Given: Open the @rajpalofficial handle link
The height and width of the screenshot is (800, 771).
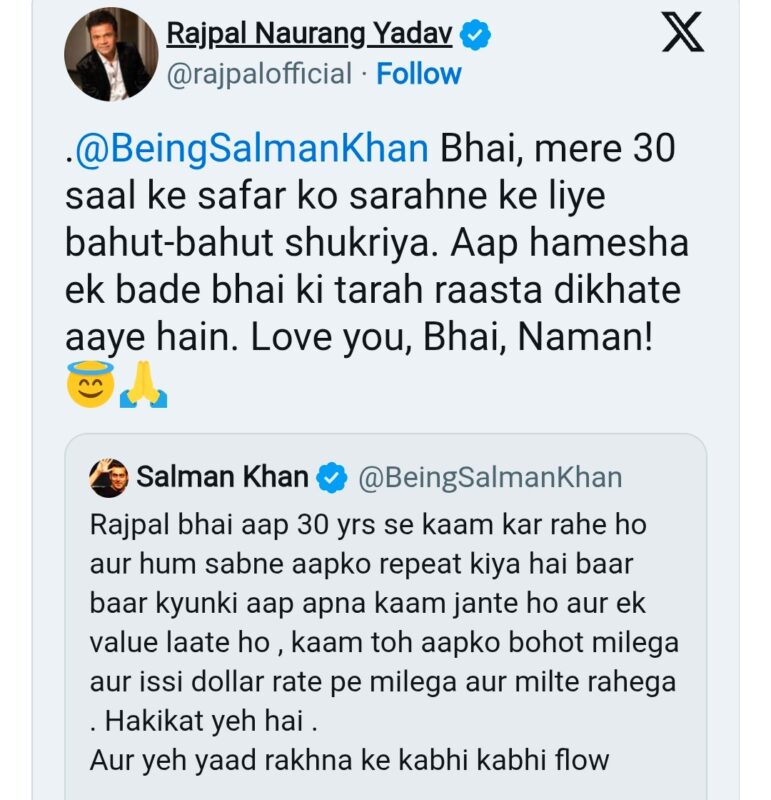Looking at the screenshot, I should coord(259,74).
